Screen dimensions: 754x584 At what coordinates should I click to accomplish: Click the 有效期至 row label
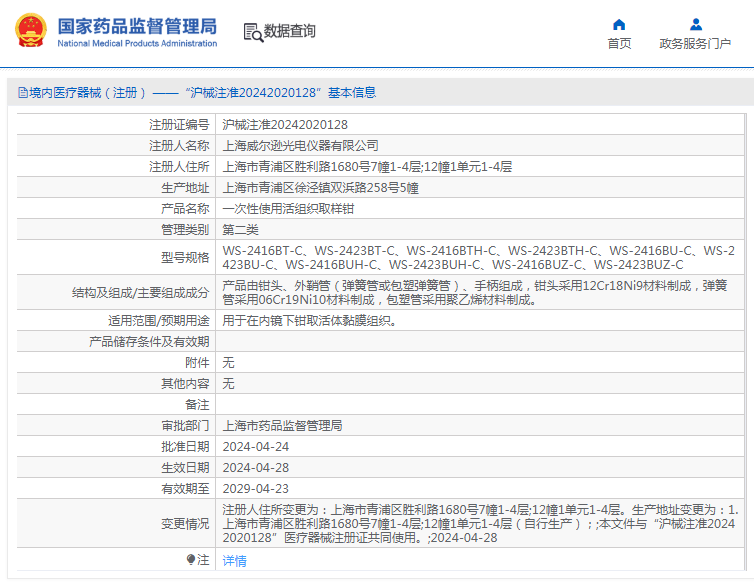[x=185, y=488]
